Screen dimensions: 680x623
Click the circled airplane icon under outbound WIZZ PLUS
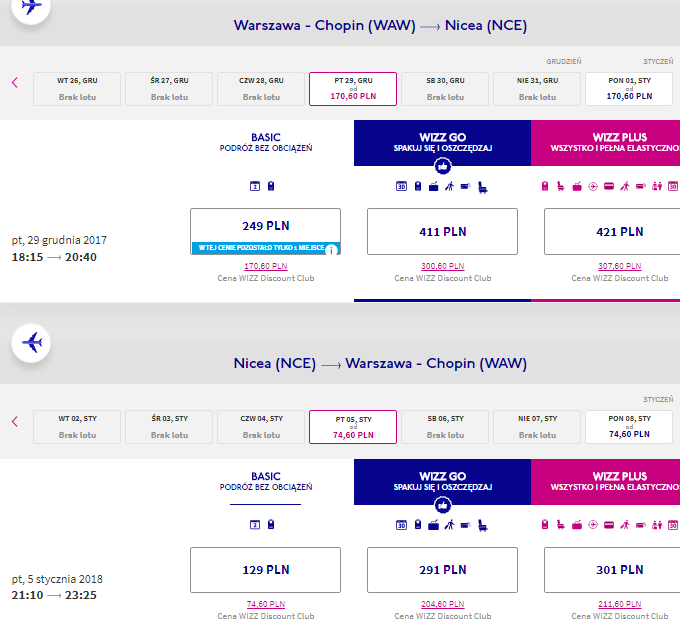593,186
